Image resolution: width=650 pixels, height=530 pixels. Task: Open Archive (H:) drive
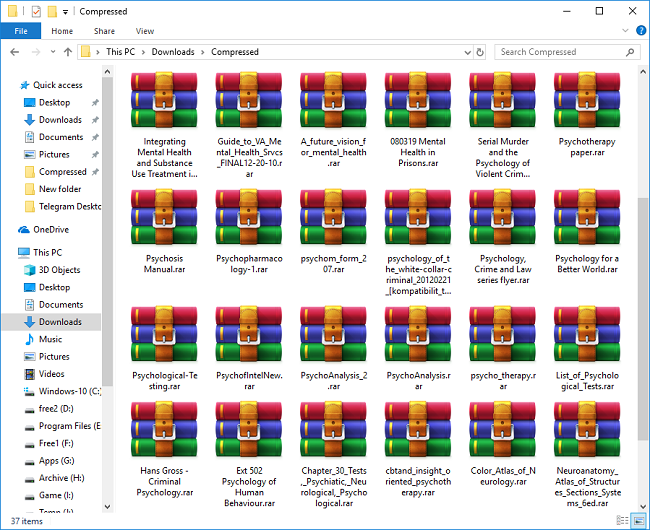click(x=61, y=478)
